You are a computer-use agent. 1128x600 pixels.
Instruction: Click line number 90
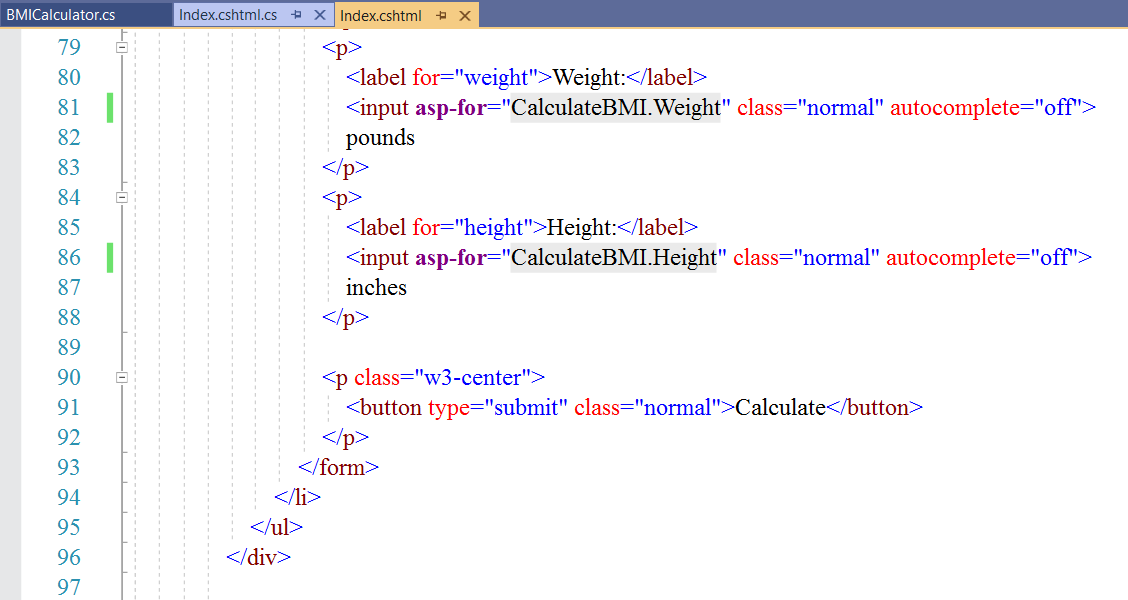69,378
